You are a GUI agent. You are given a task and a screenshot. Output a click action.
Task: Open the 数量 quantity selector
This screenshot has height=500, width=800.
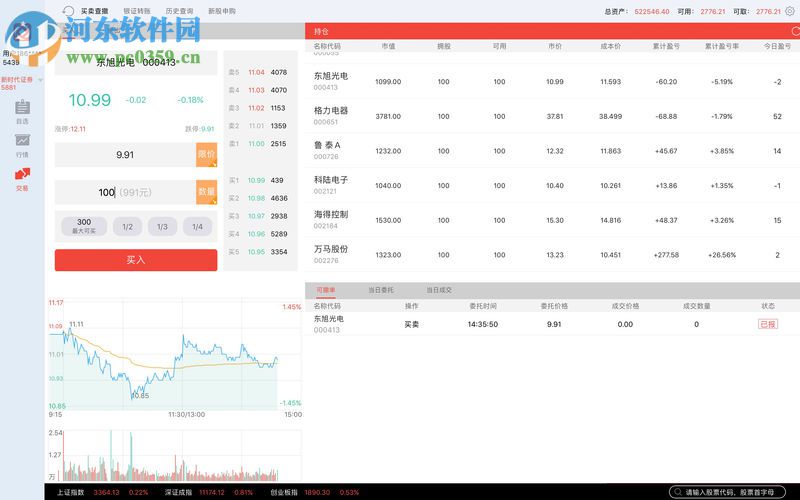(206, 192)
